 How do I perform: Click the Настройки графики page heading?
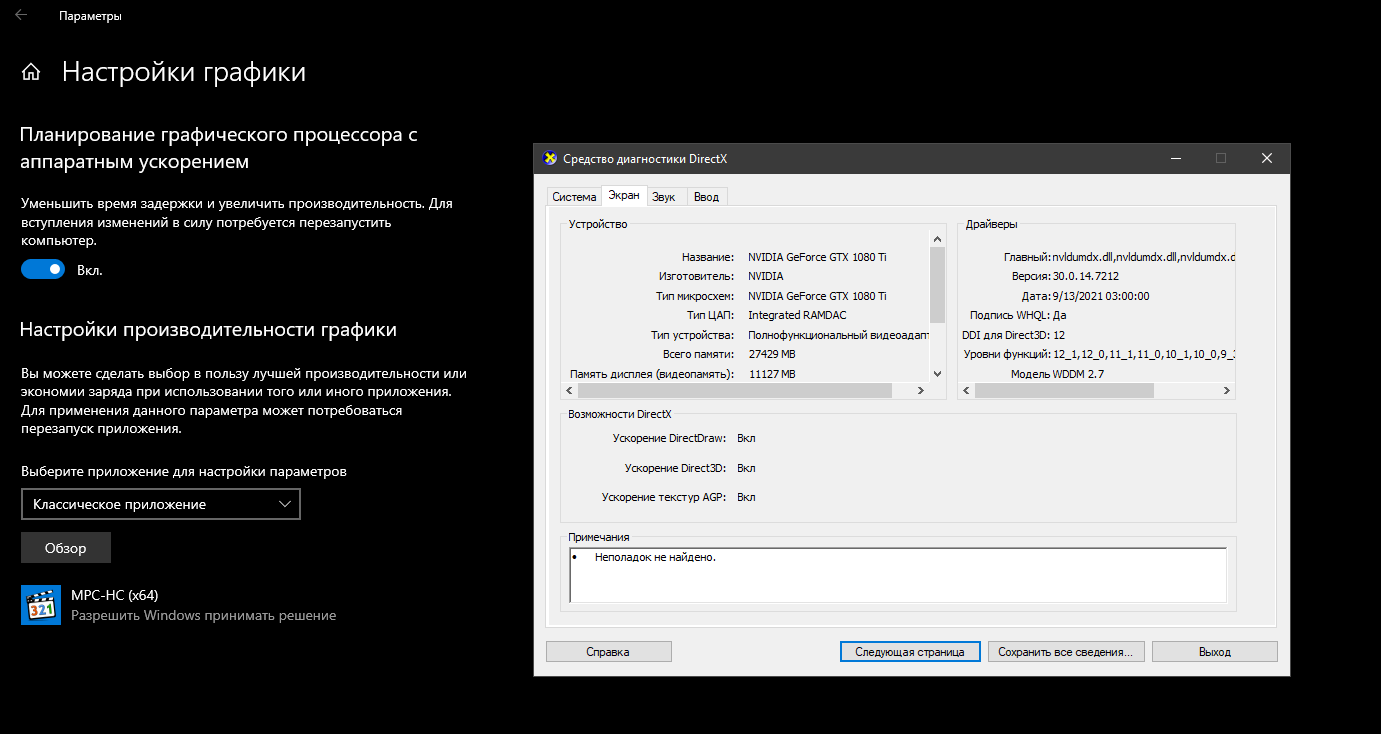pos(184,72)
